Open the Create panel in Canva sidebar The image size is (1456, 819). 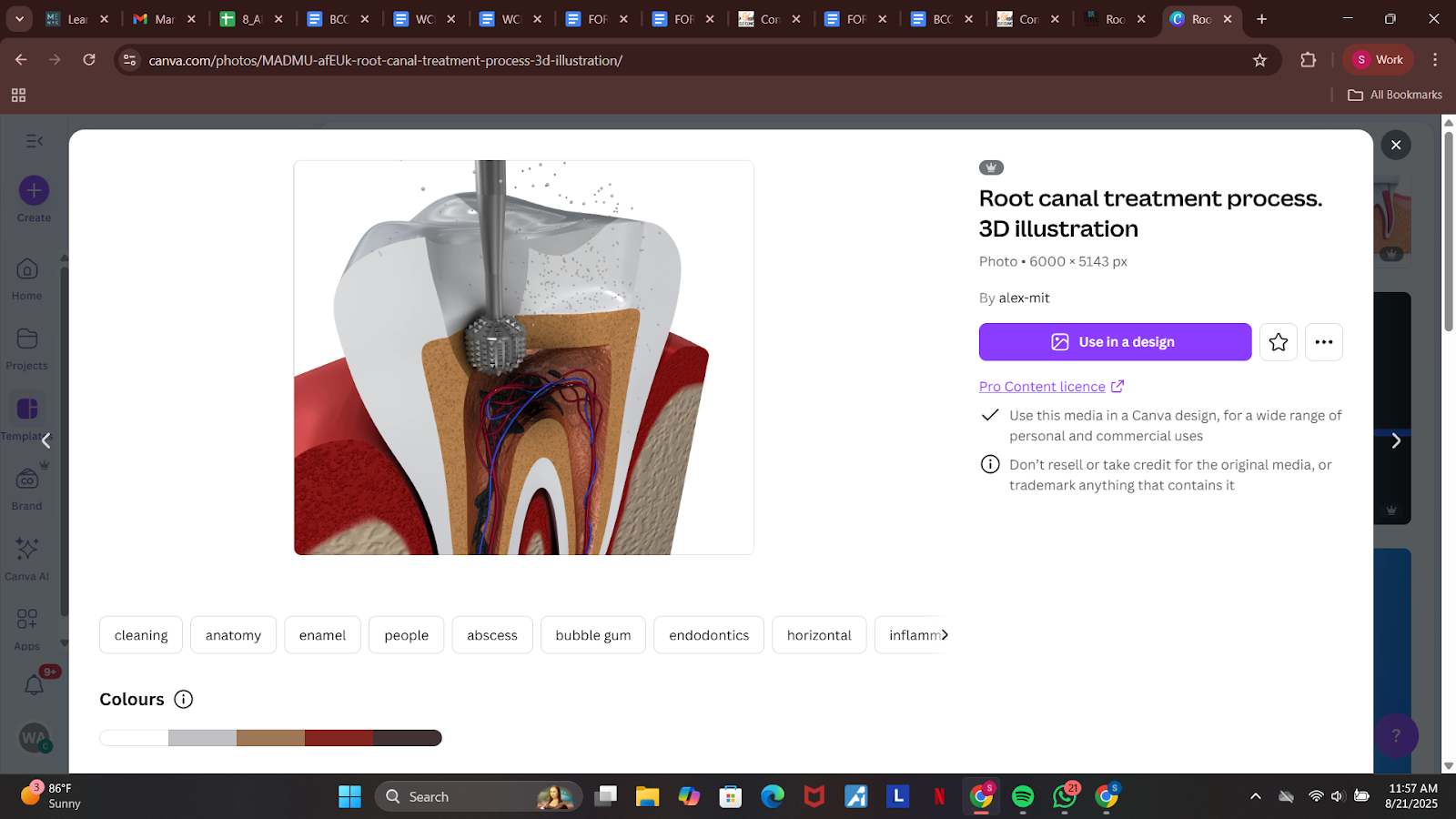pos(33,197)
